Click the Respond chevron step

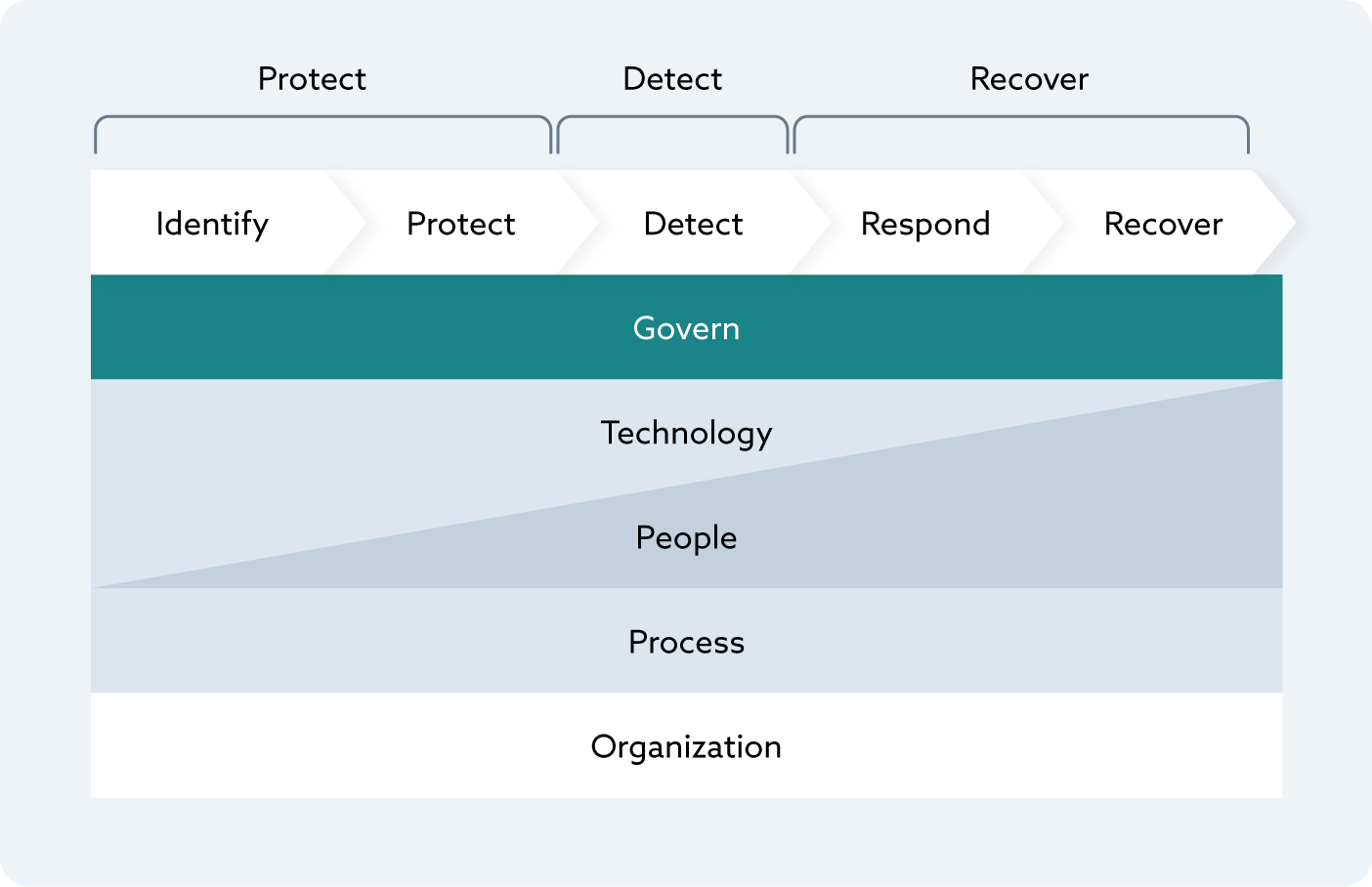[x=924, y=224]
